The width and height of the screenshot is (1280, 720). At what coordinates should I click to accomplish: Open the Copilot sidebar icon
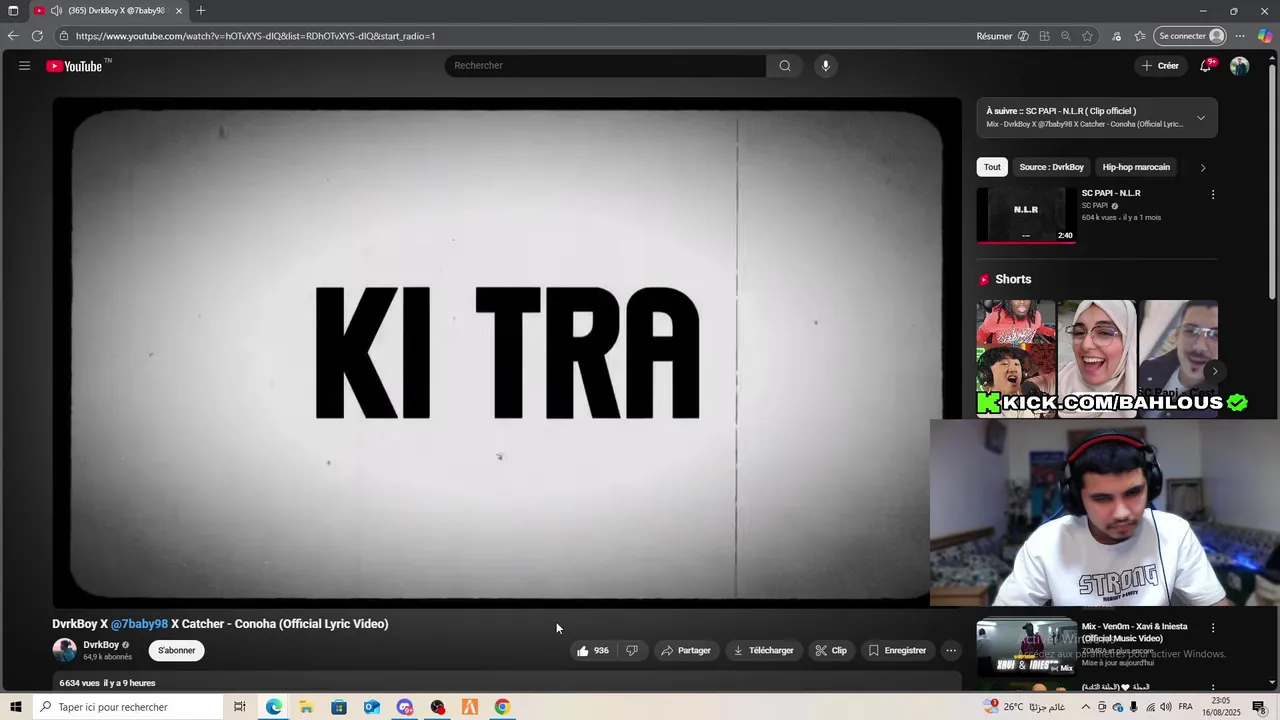click(1265, 36)
